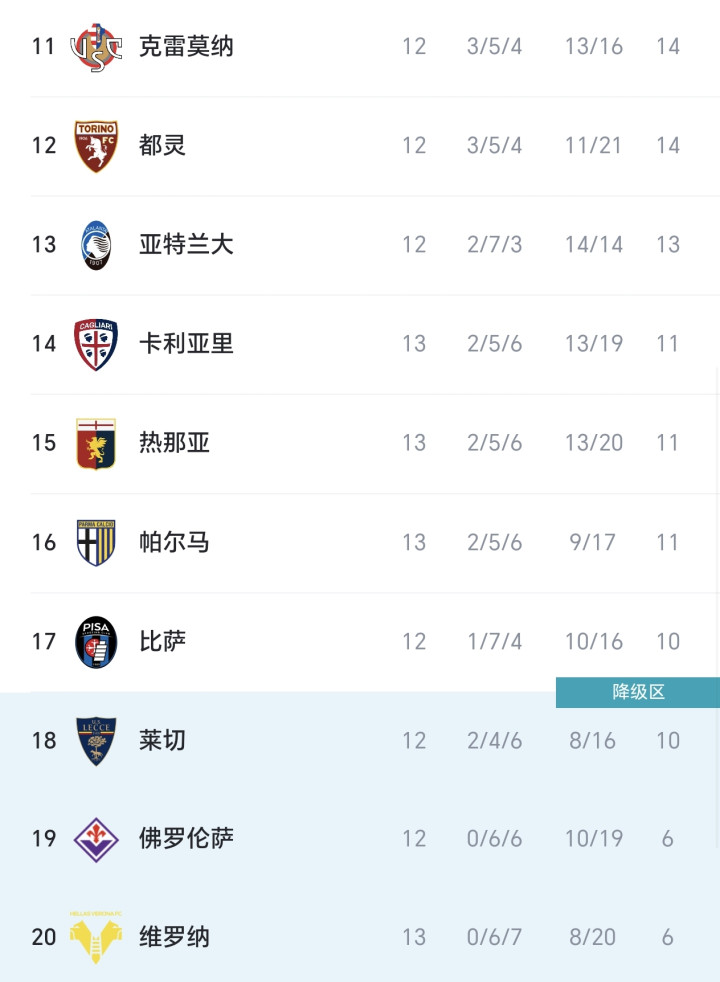Click the 热那亚 team name
The height and width of the screenshot is (982, 720).
click(x=174, y=443)
